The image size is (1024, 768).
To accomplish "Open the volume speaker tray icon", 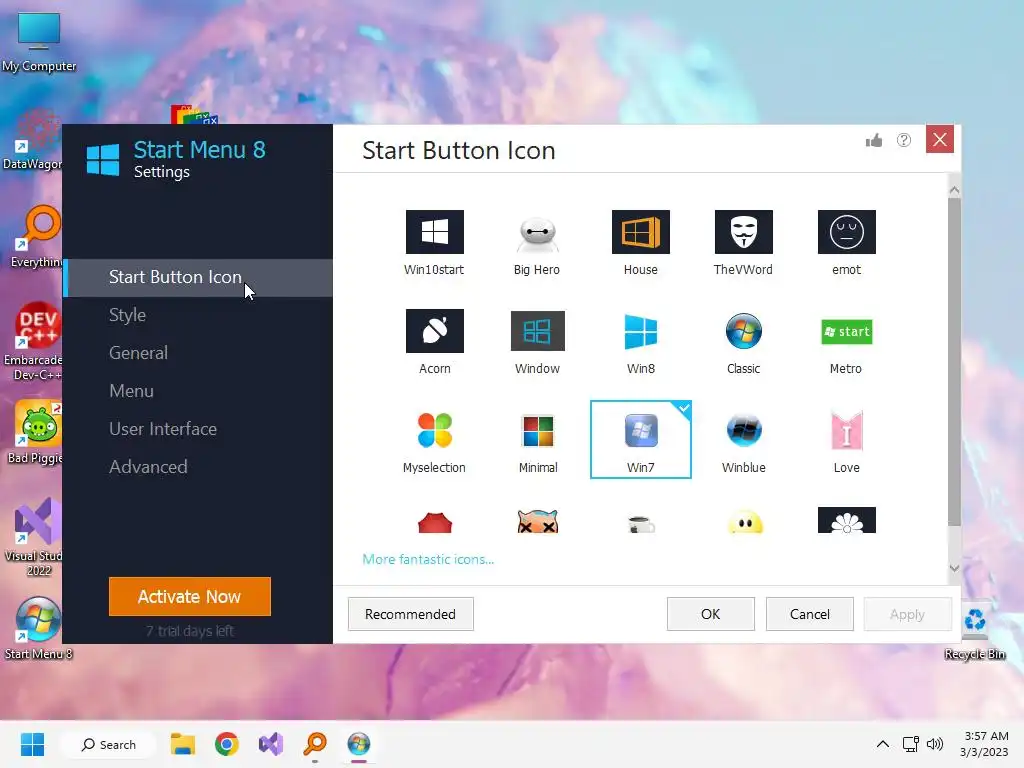I will [935, 744].
